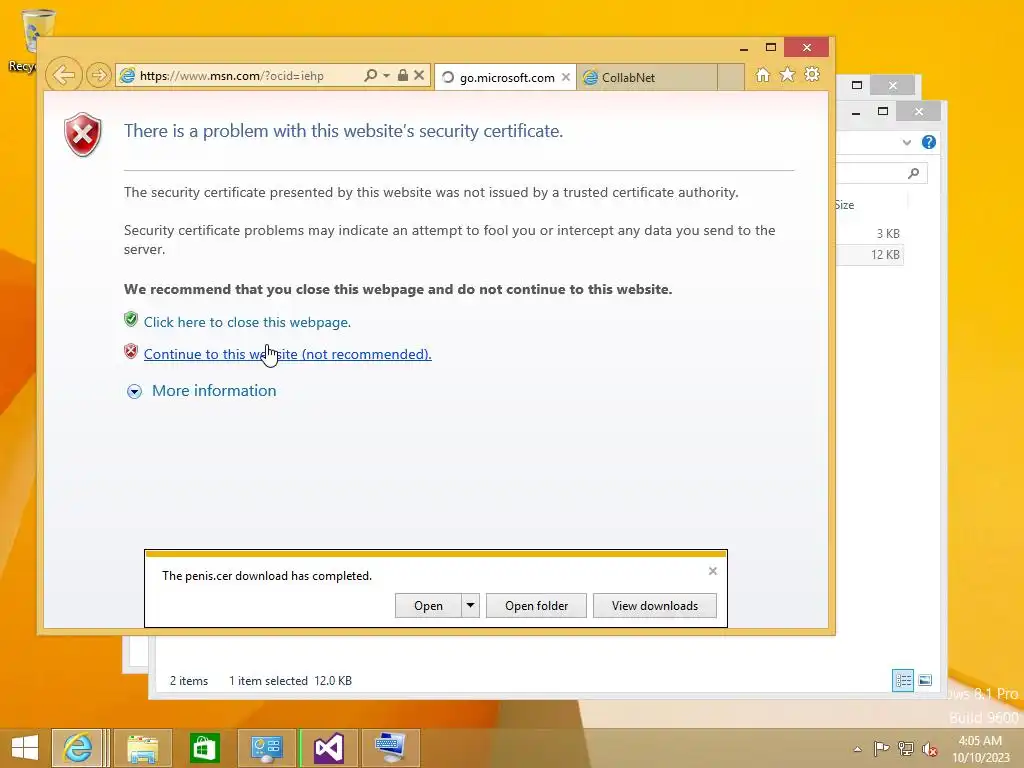Click the network tray icon
The width and height of the screenshot is (1024, 768).
click(x=905, y=748)
